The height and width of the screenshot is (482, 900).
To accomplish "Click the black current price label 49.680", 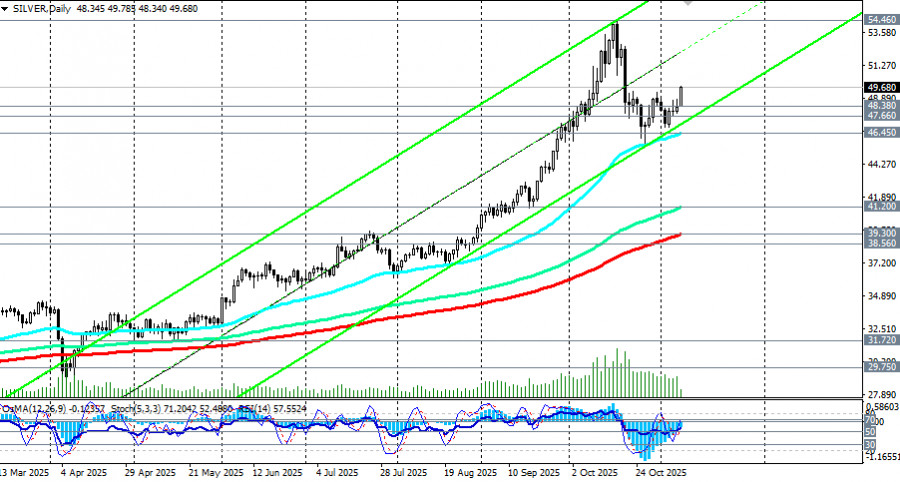I will tap(880, 88).
